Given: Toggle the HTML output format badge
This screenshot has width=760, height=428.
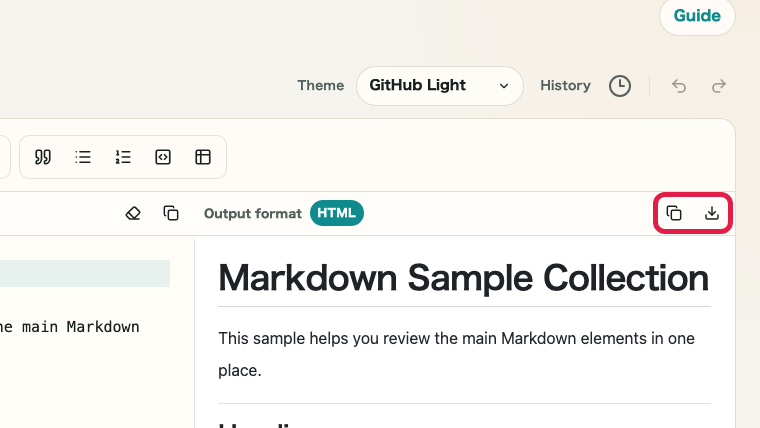Looking at the screenshot, I should pos(337,213).
